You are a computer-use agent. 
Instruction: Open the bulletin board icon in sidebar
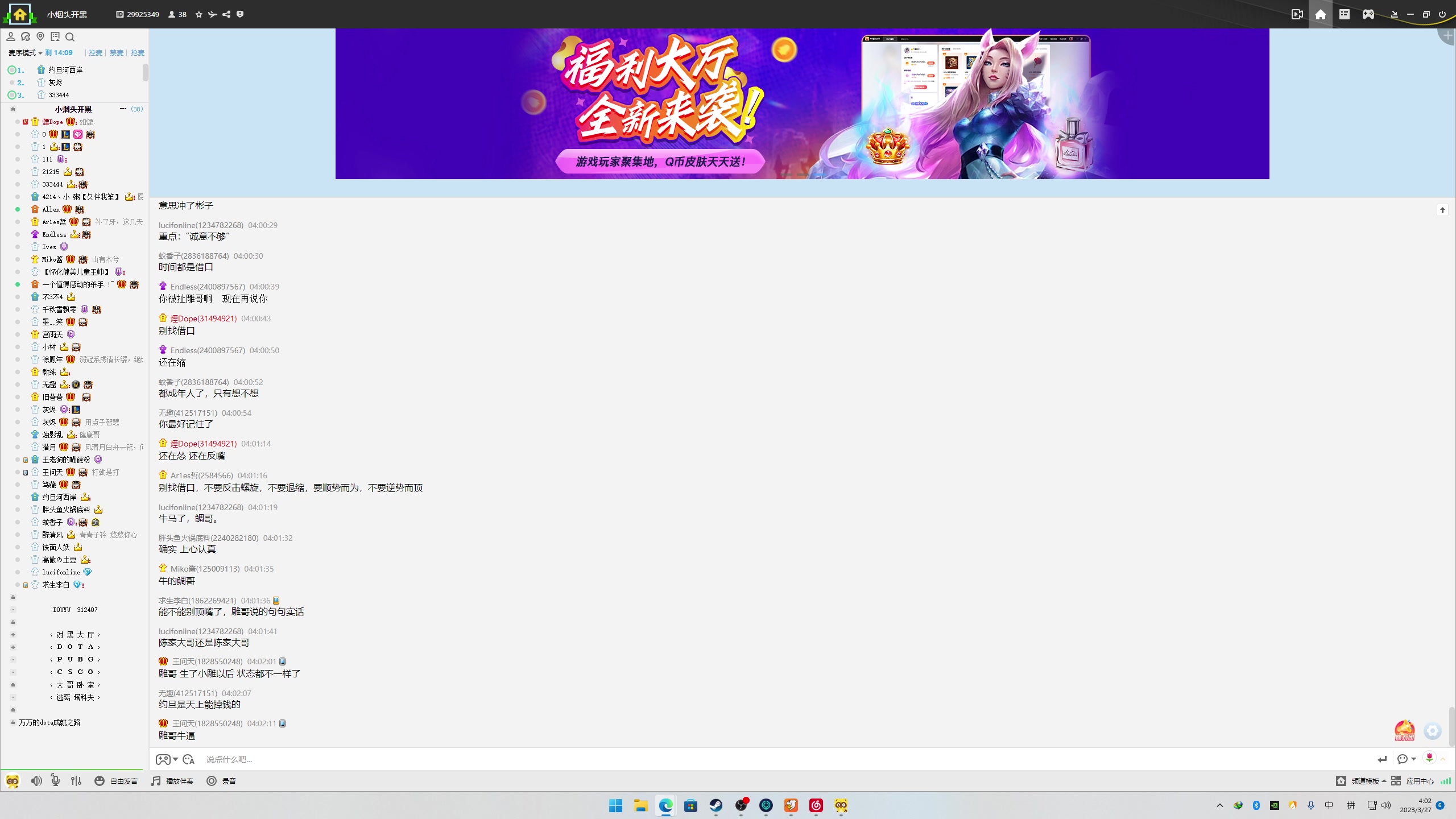click(x=55, y=36)
